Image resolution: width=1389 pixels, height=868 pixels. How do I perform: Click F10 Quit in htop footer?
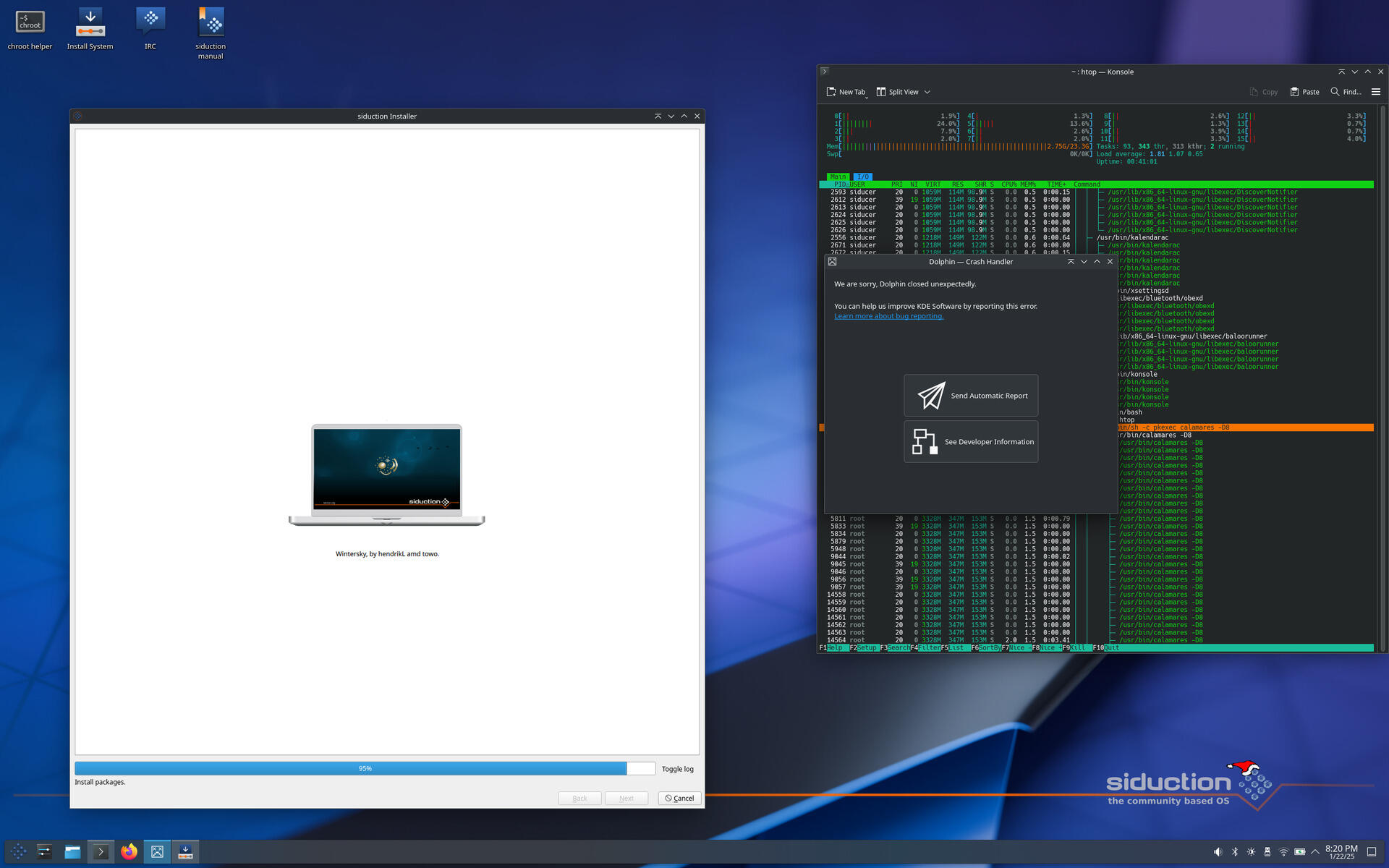[1106, 648]
